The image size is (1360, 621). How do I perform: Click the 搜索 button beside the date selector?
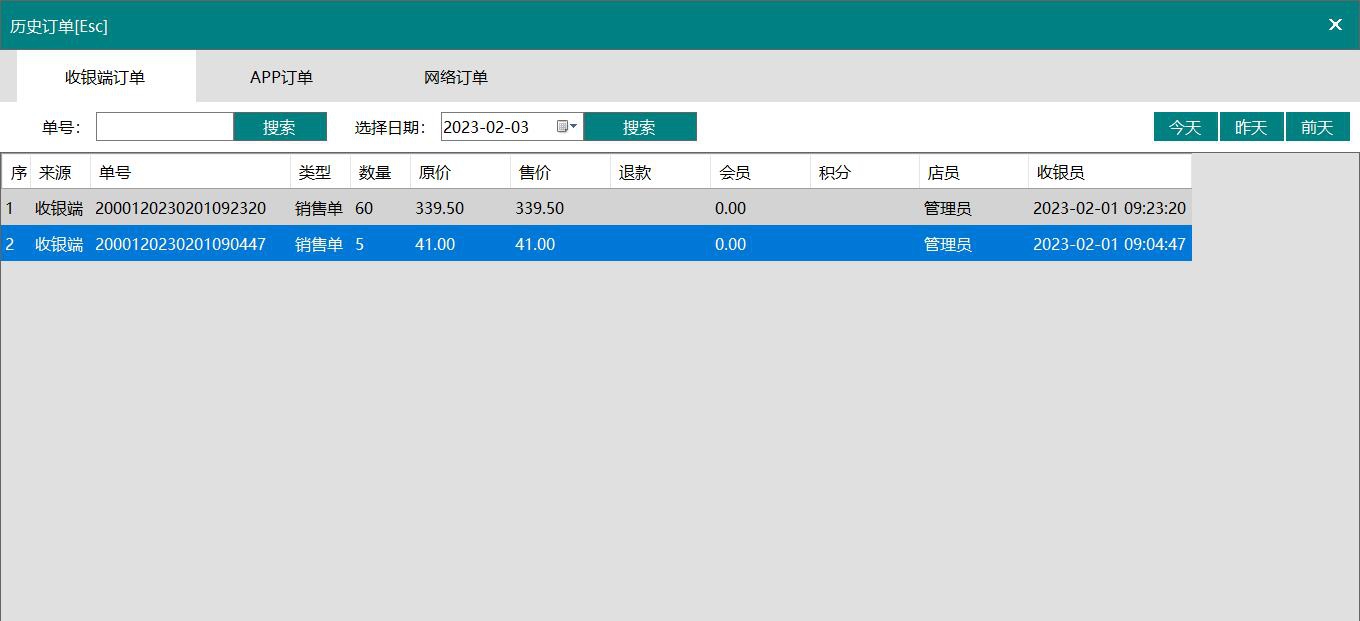[x=640, y=126]
